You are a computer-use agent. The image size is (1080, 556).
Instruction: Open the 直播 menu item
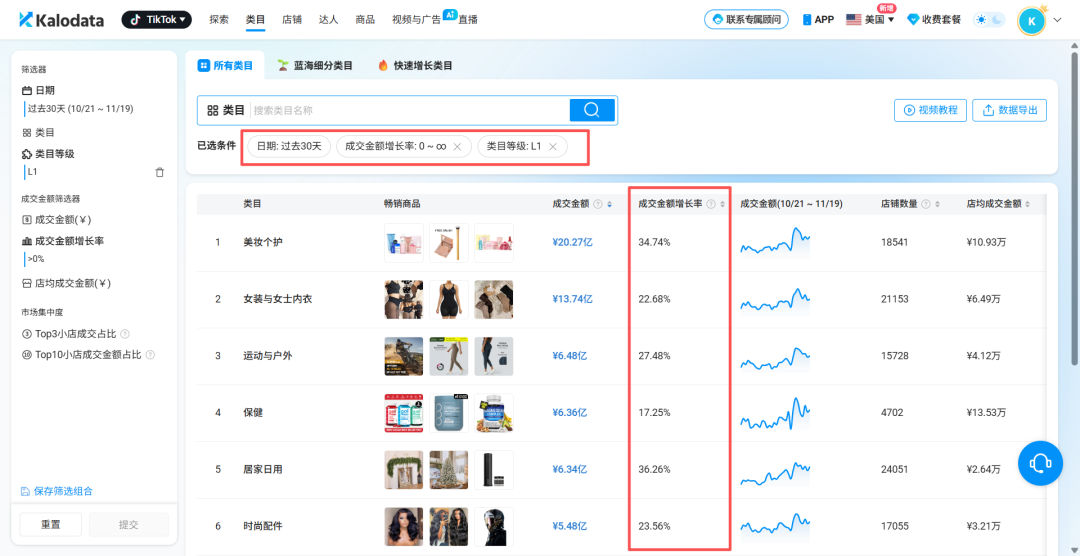coord(468,20)
